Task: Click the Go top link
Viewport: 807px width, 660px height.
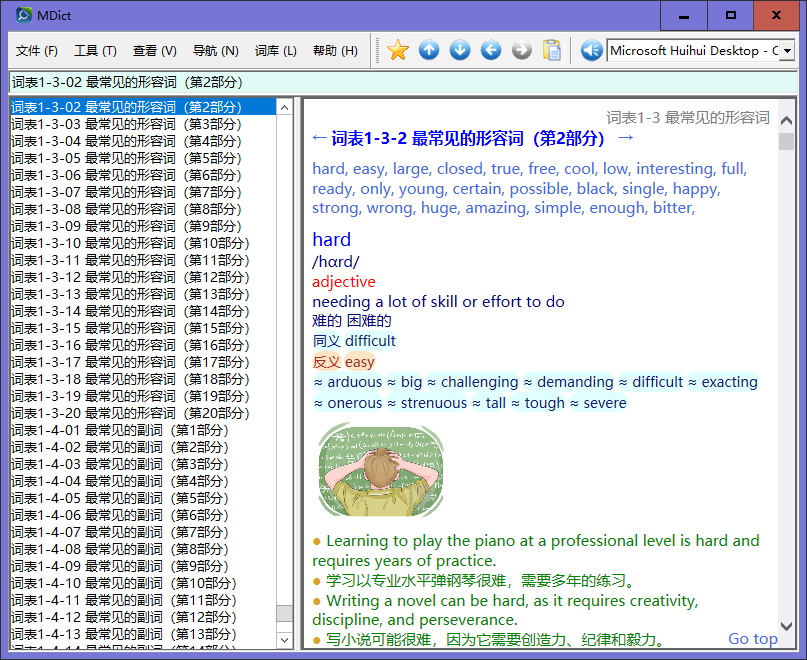Action: [752, 639]
